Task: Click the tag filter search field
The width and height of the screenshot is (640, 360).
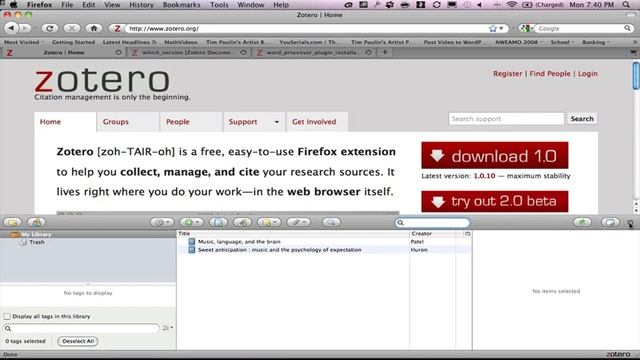Action: coord(81,328)
